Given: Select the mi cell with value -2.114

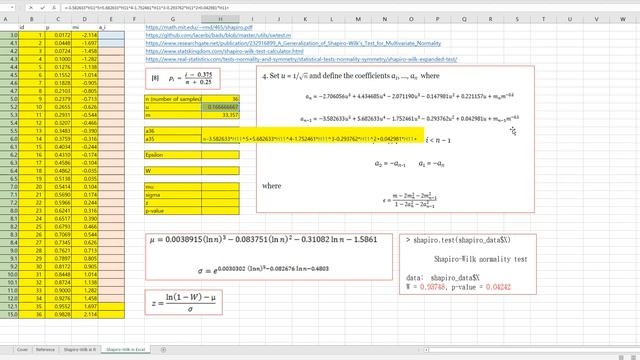Looking at the screenshot, I should [x=84, y=35].
